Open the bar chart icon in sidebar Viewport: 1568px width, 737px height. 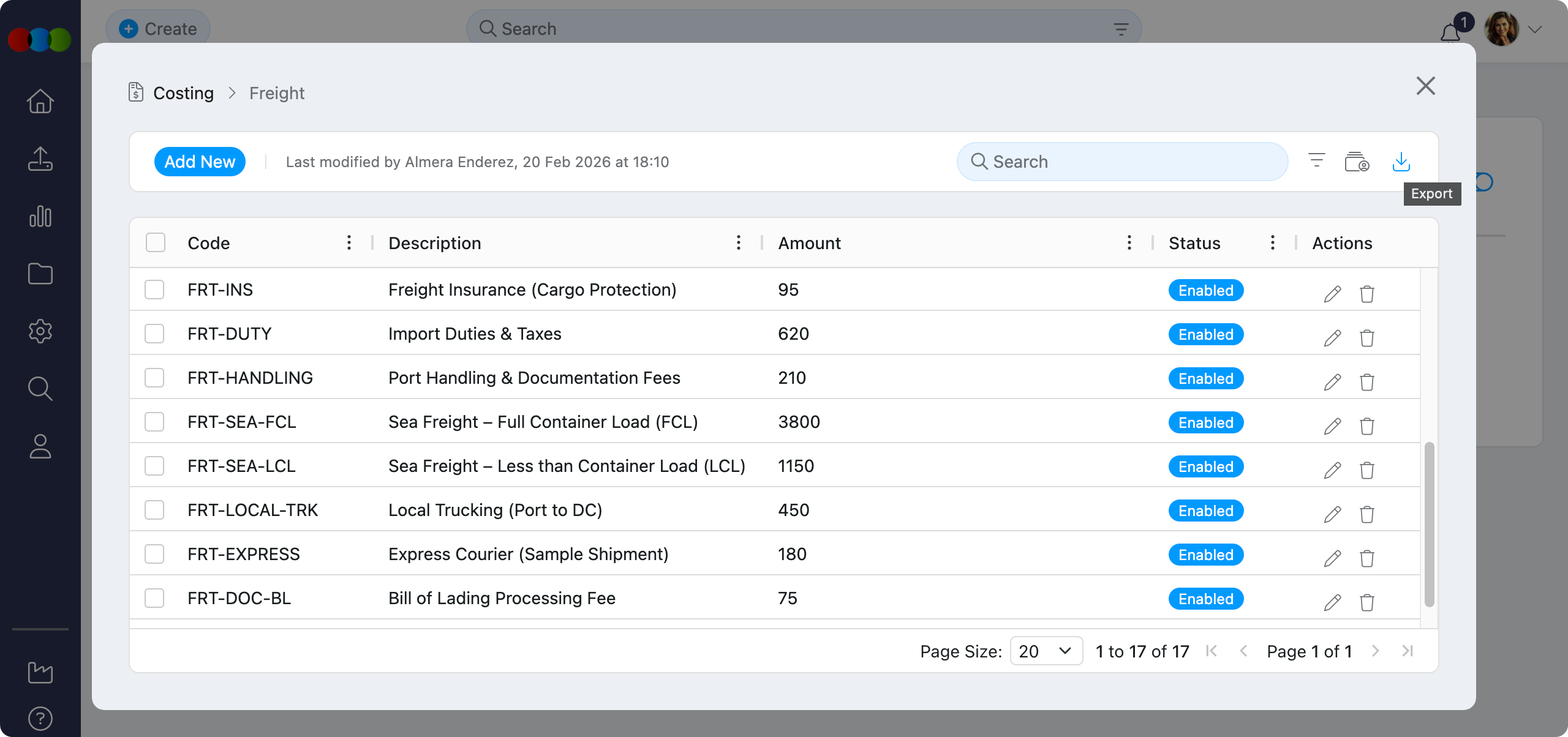tap(40, 216)
